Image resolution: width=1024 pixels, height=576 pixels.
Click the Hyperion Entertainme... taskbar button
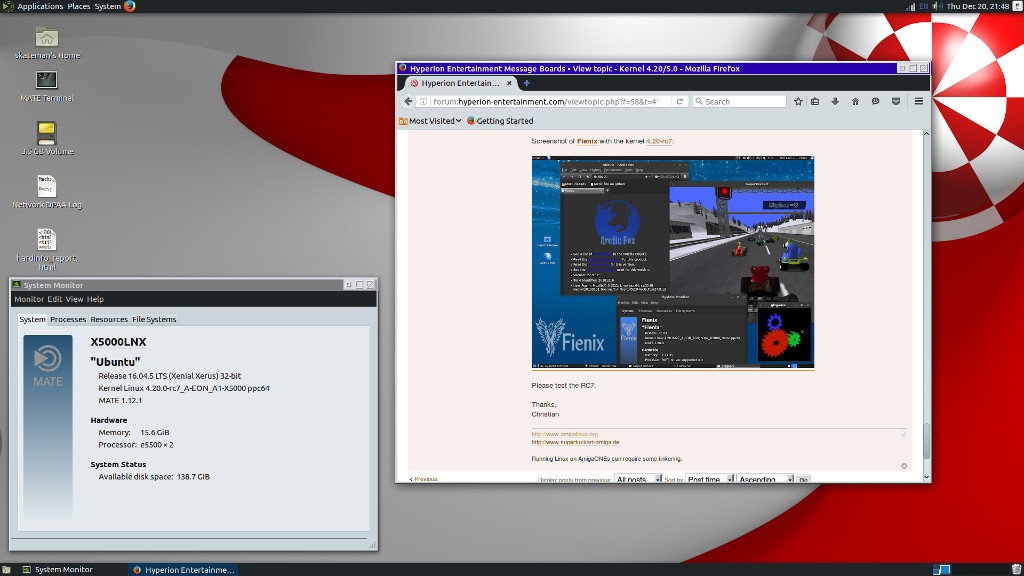point(183,569)
